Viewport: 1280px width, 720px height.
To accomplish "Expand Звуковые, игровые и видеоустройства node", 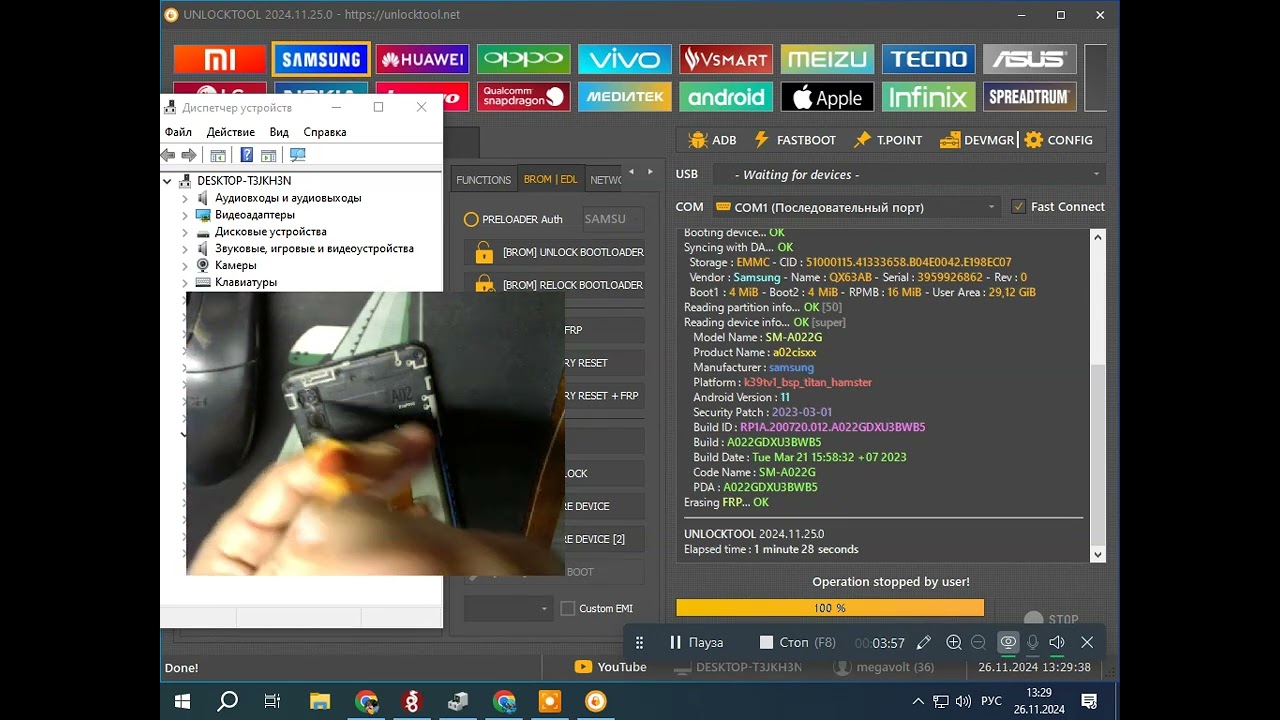I will click(x=185, y=249).
